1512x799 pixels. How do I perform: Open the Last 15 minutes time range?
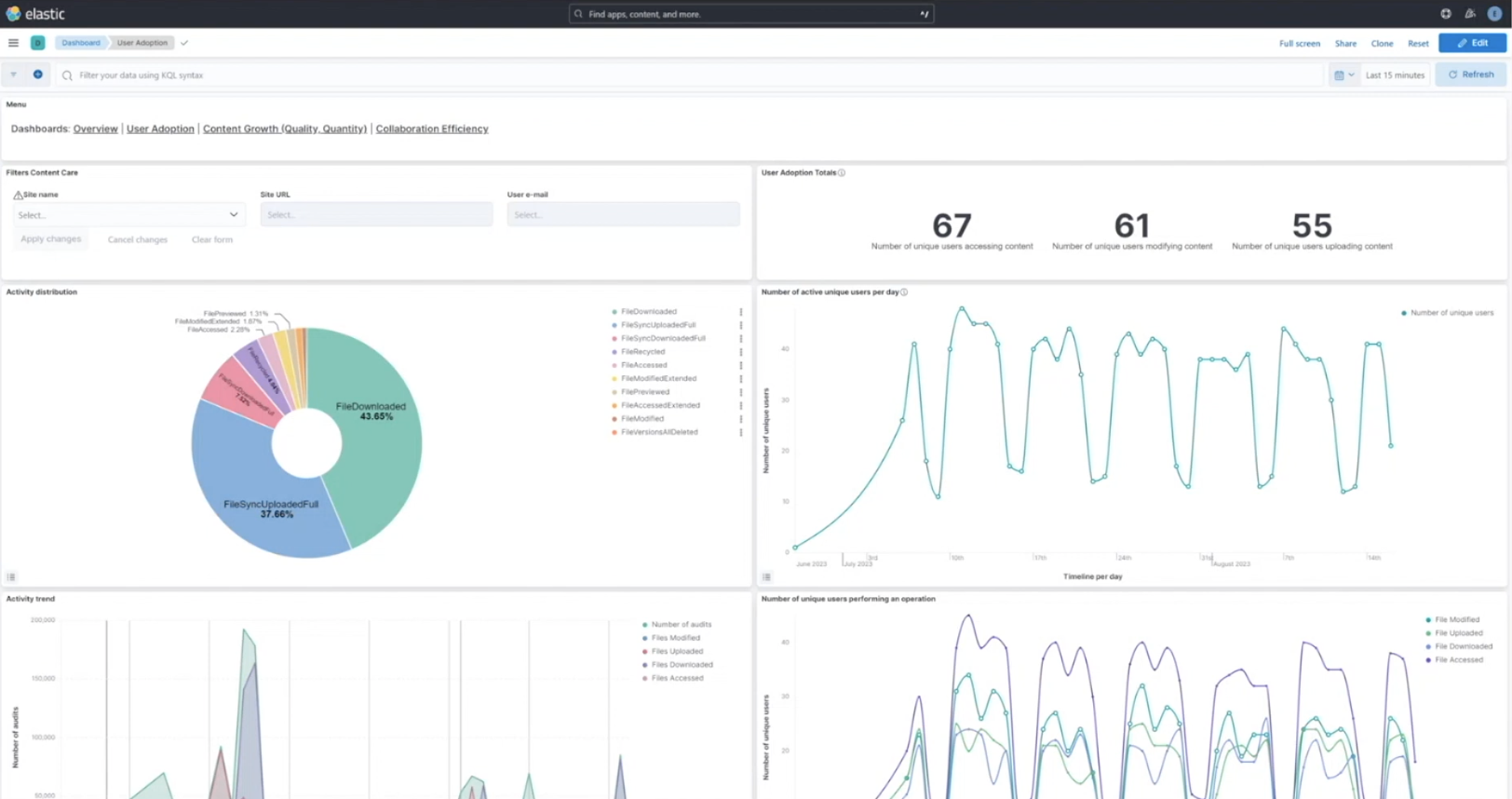[1395, 75]
